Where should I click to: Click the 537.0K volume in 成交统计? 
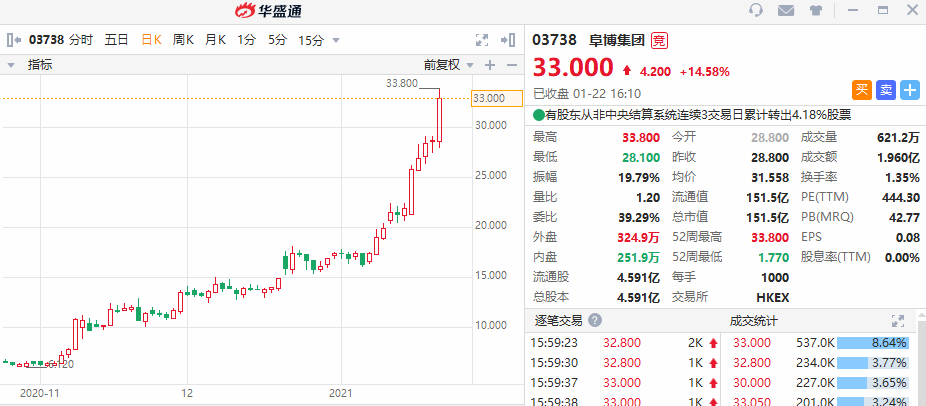coord(815,342)
